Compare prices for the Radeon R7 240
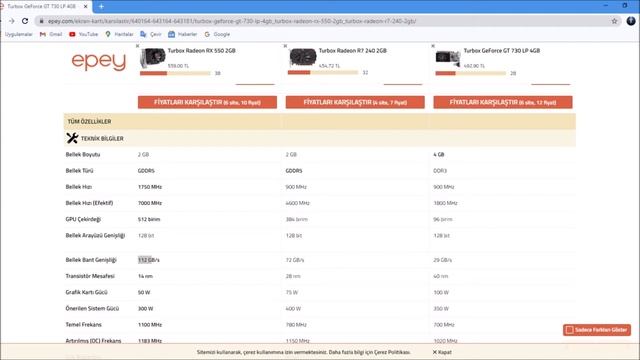 pos(355,102)
